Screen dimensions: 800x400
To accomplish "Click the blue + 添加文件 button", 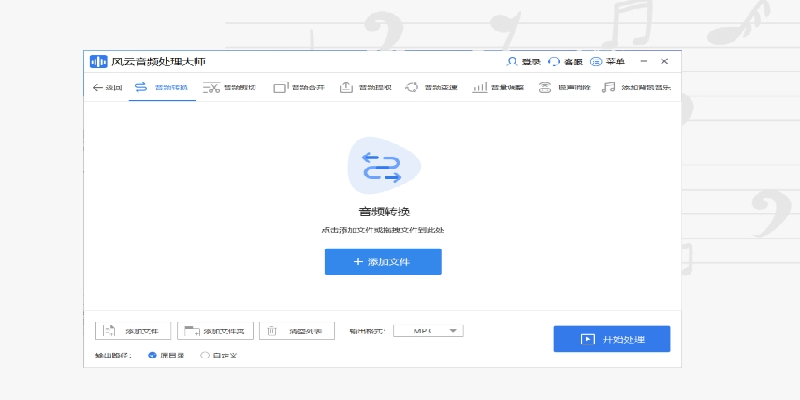I will 383,262.
